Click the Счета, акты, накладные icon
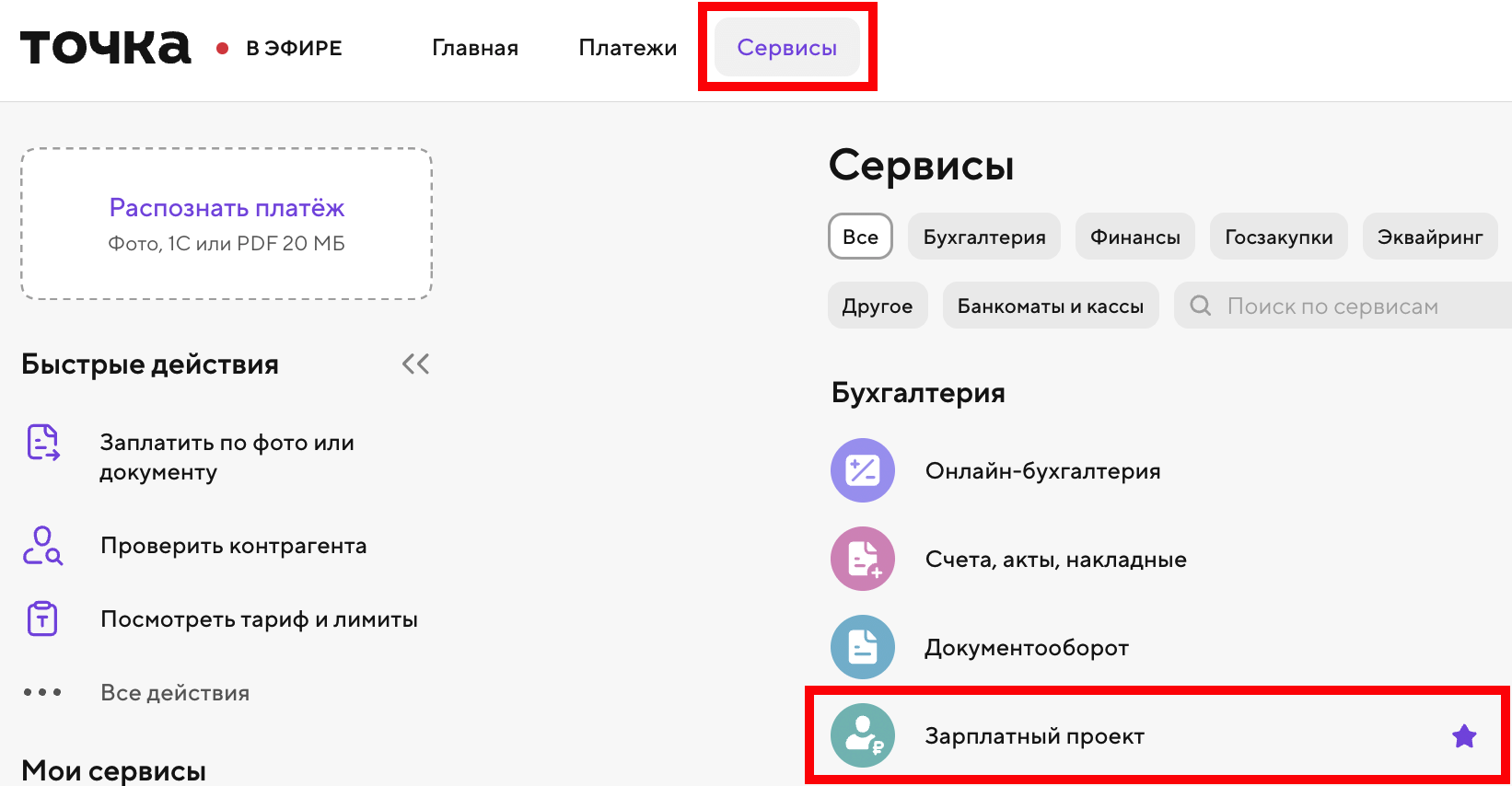The width and height of the screenshot is (1512, 786). click(862, 559)
